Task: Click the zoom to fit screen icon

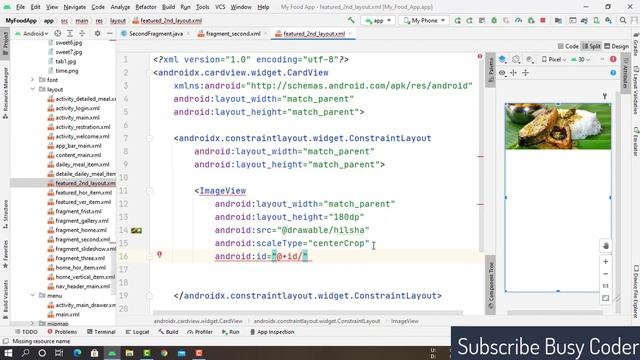Action: coord(606,298)
